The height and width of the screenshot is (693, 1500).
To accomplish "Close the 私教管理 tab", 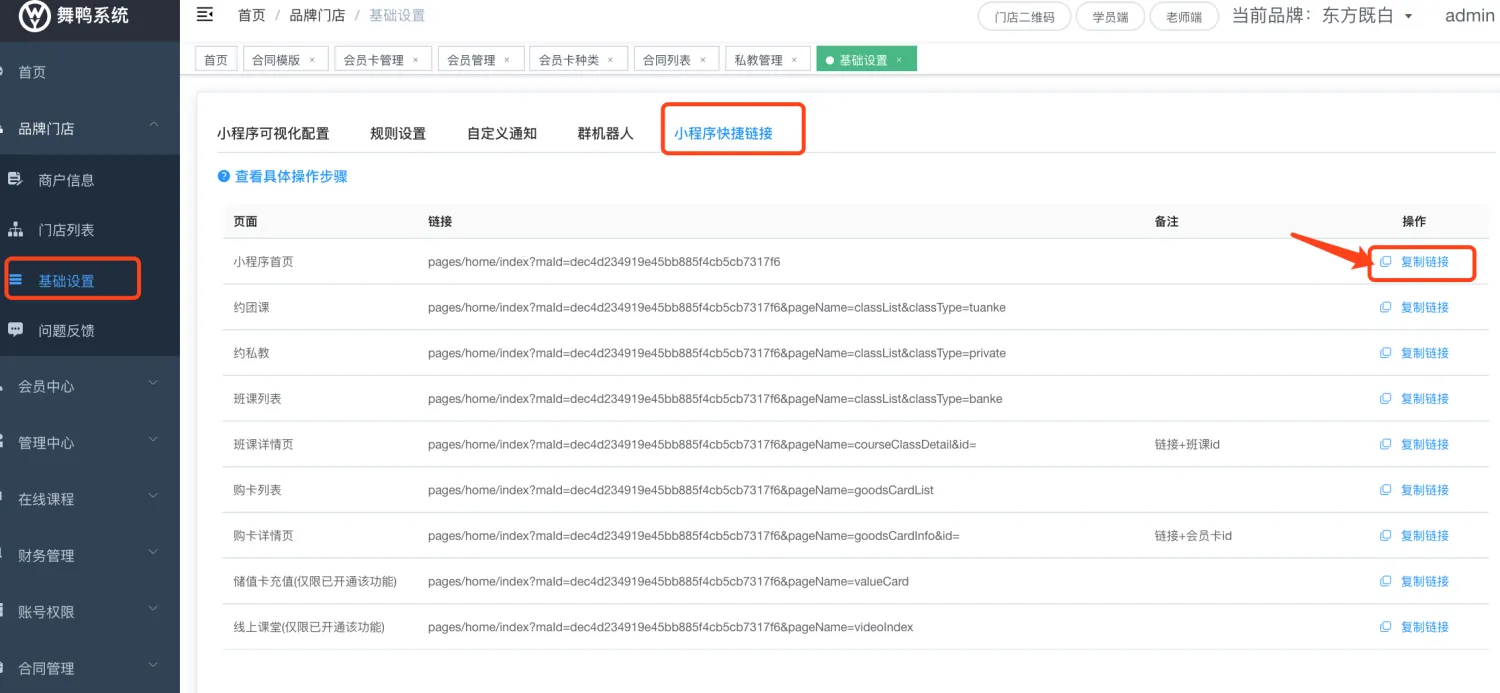I will tap(795, 60).
